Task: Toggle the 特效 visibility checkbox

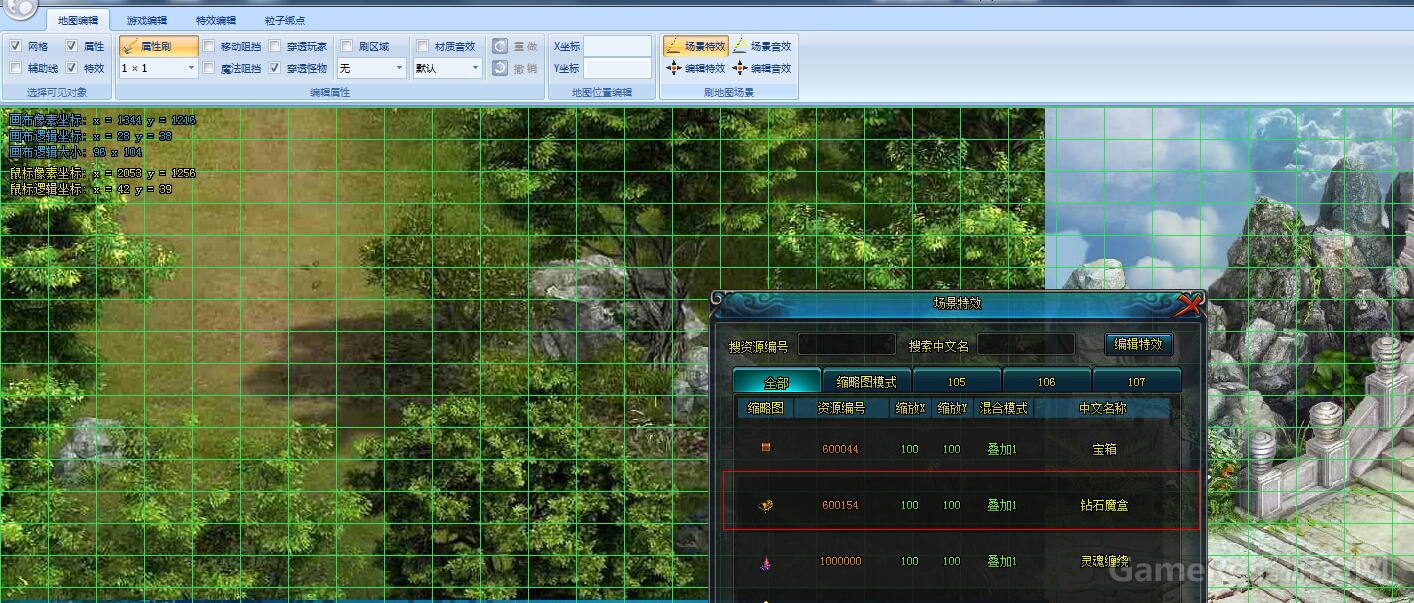Action: 72,68
